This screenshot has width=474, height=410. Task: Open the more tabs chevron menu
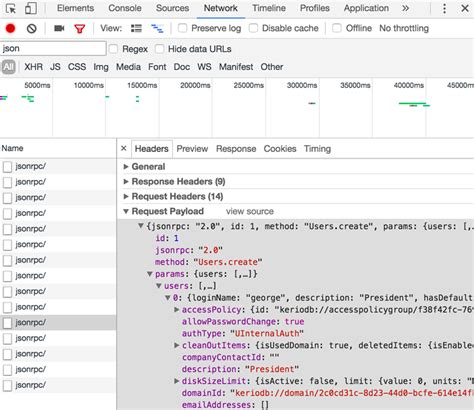point(405,8)
